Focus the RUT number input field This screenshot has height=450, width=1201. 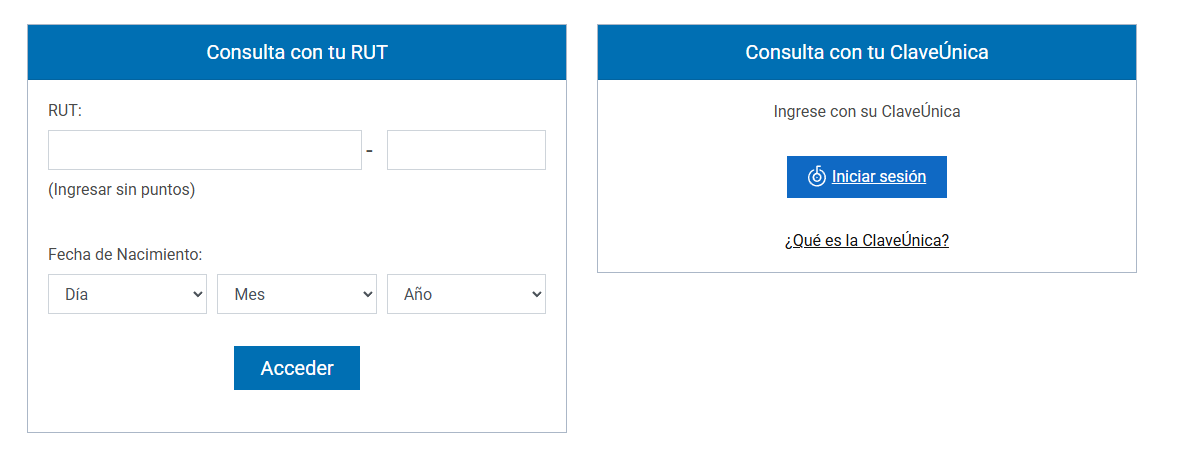pyautogui.click(x=205, y=150)
